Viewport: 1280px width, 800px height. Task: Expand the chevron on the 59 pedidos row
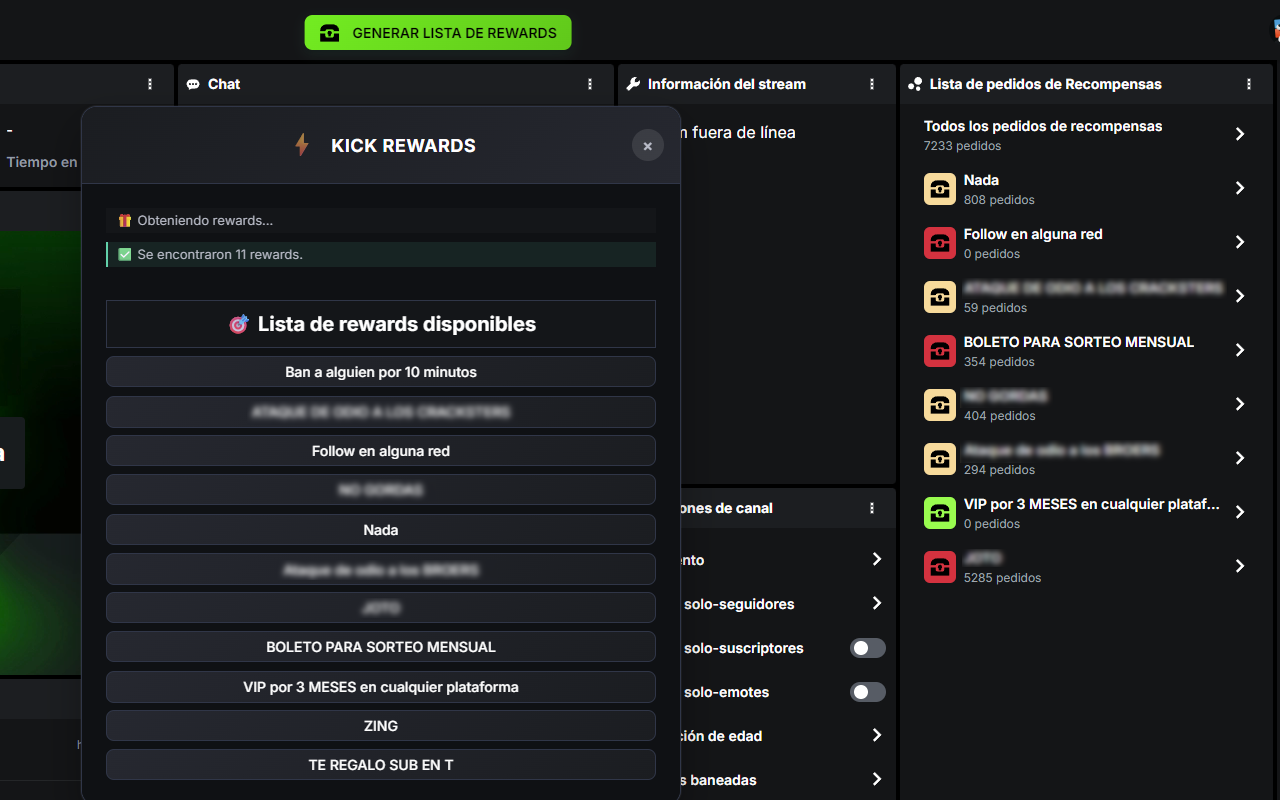1240,296
